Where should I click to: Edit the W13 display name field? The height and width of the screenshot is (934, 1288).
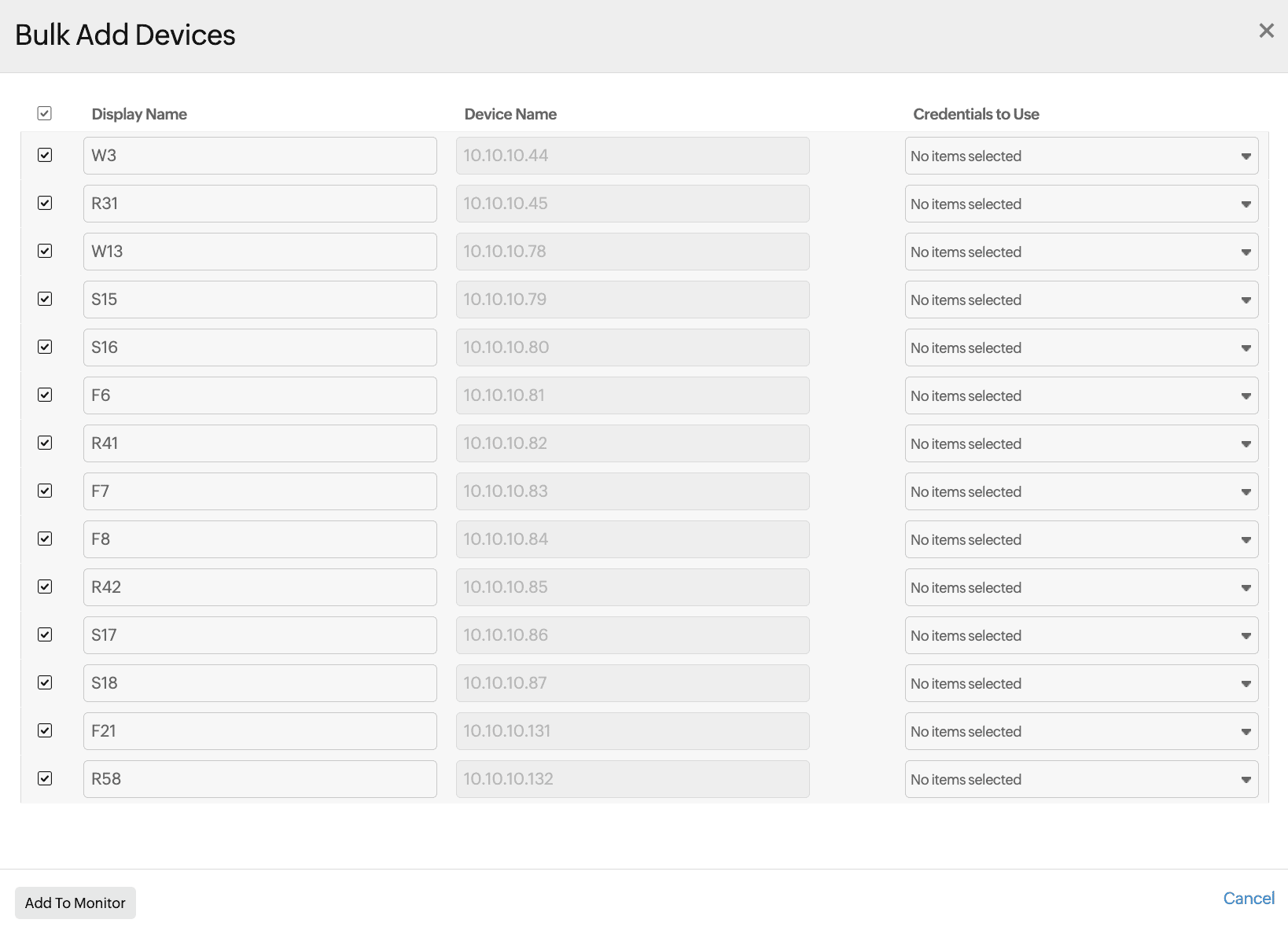click(x=259, y=252)
